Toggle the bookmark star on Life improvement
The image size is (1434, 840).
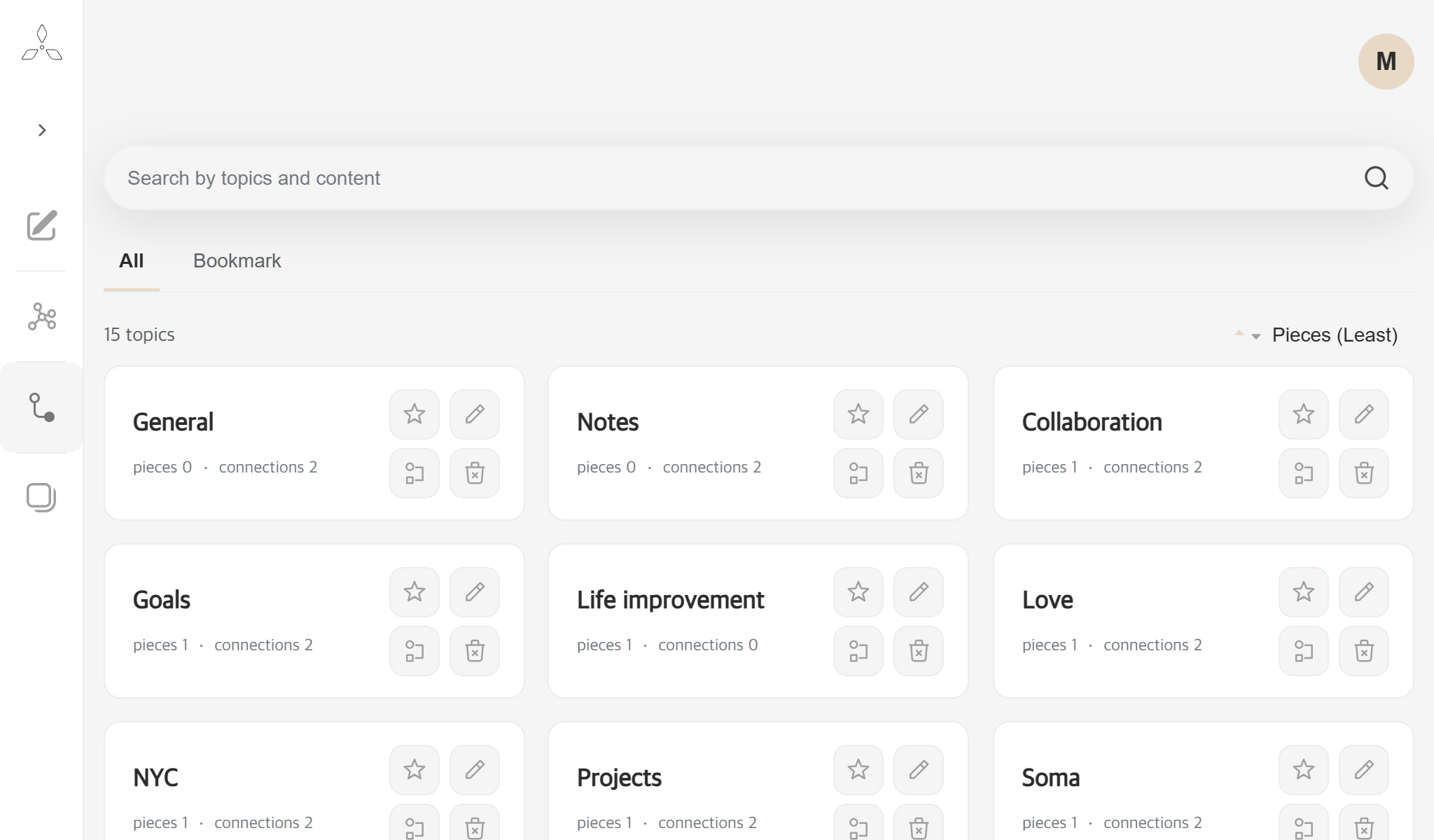click(x=858, y=591)
